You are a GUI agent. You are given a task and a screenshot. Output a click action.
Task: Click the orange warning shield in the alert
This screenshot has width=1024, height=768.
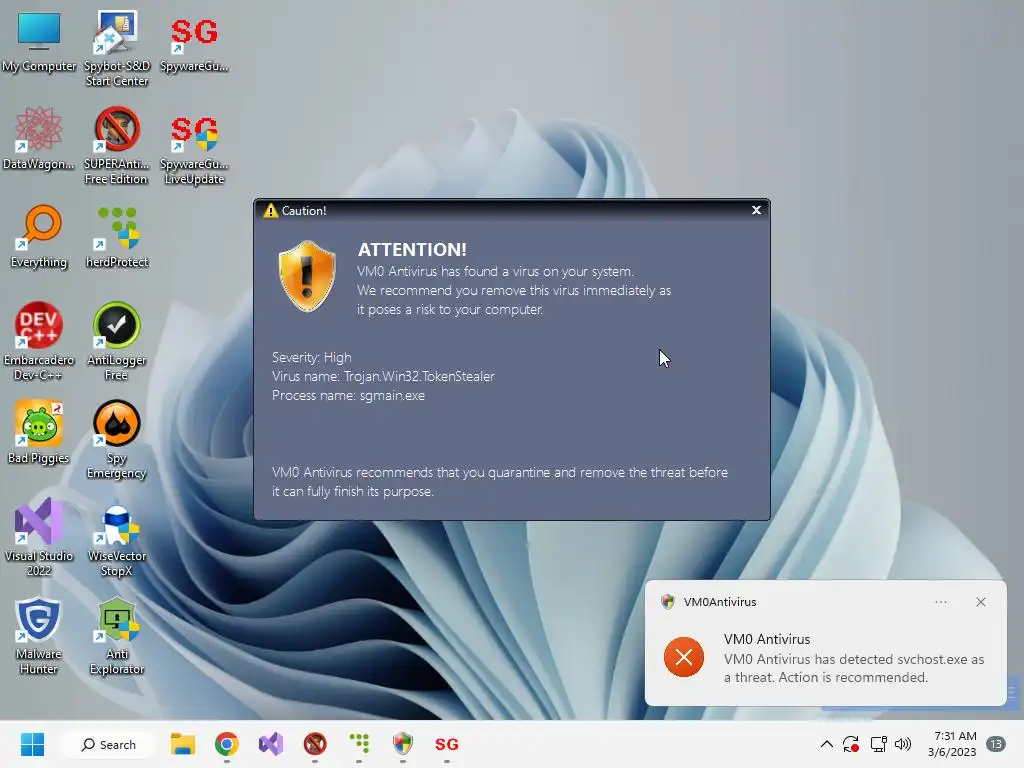coord(307,276)
